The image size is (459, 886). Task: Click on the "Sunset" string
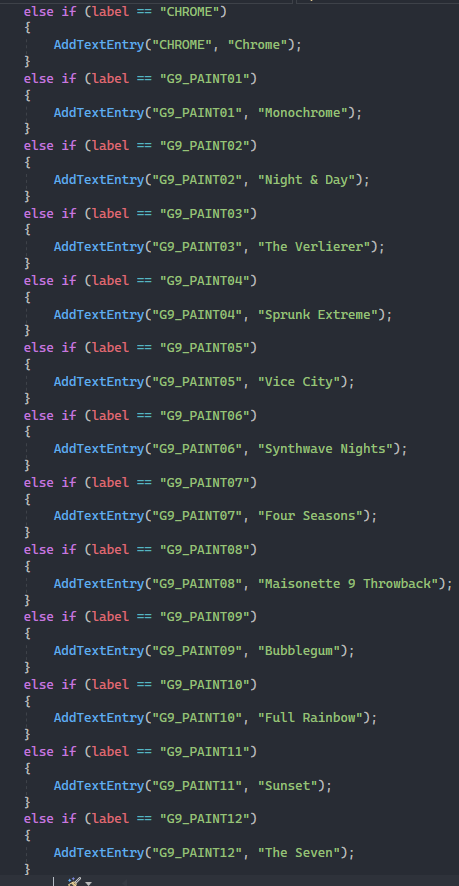click(x=288, y=785)
